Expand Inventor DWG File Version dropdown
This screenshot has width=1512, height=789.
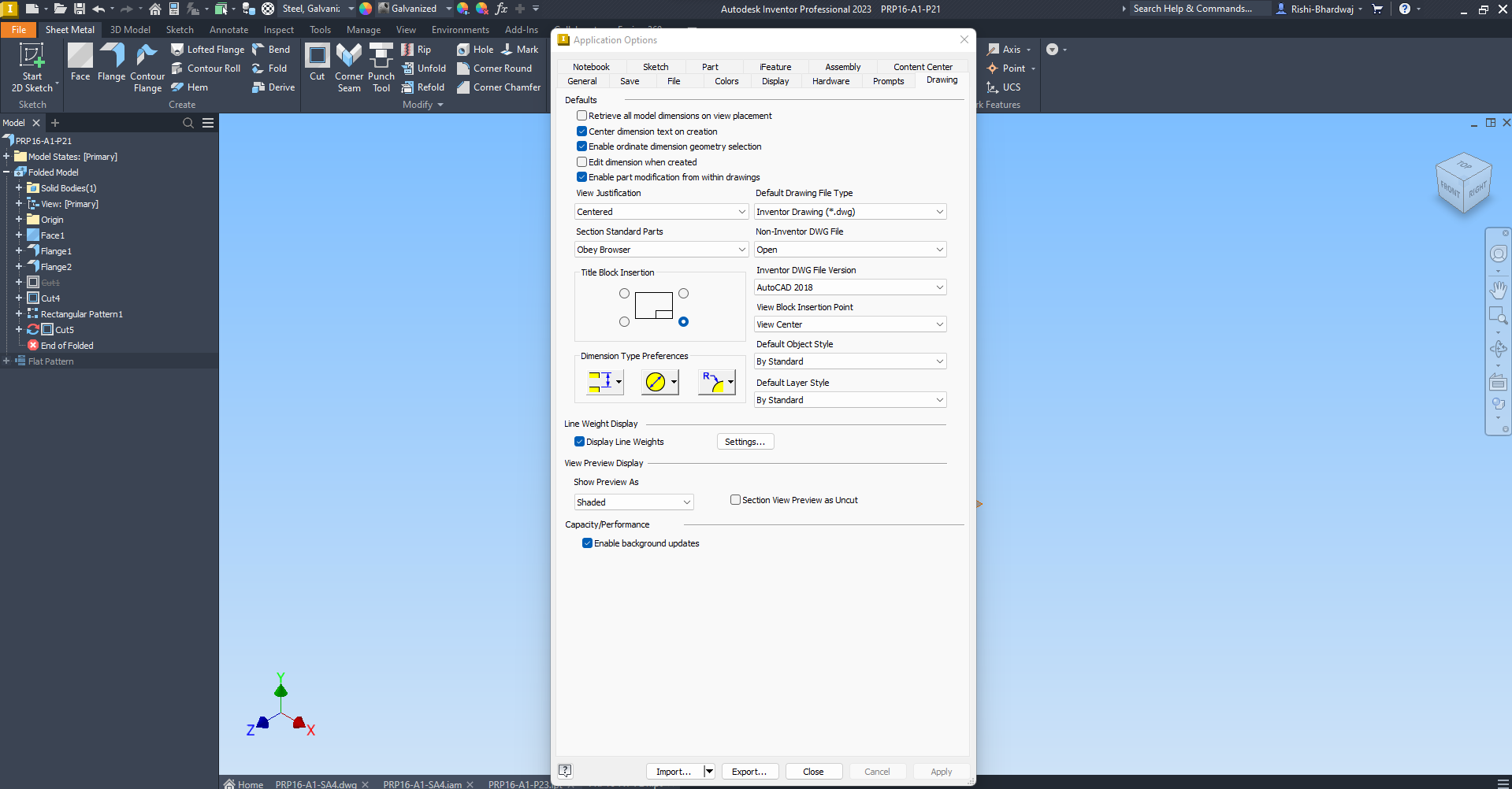tap(850, 287)
